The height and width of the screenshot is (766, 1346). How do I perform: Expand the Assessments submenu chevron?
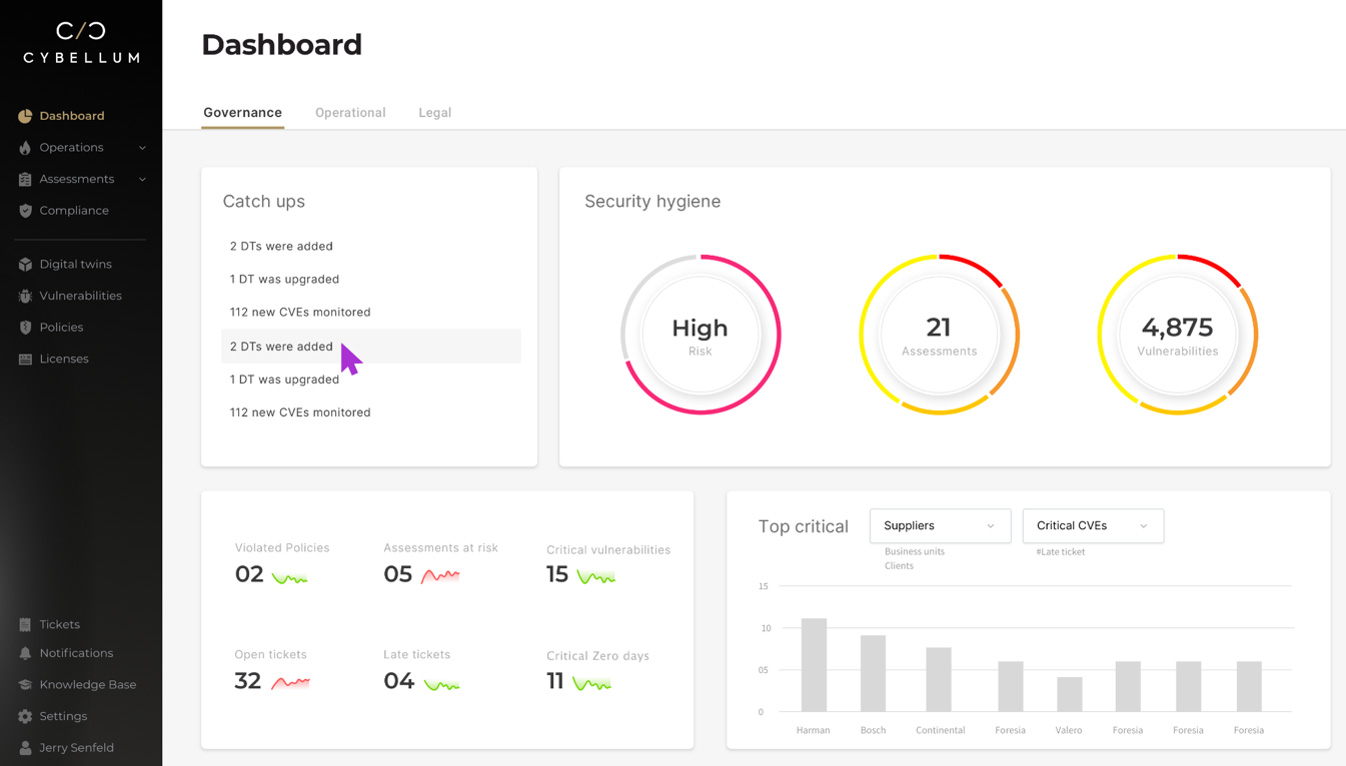(142, 180)
